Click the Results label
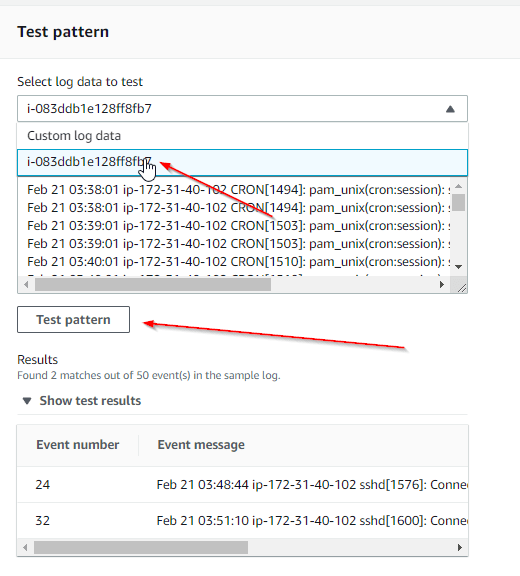The width and height of the screenshot is (520, 576). coord(37,360)
